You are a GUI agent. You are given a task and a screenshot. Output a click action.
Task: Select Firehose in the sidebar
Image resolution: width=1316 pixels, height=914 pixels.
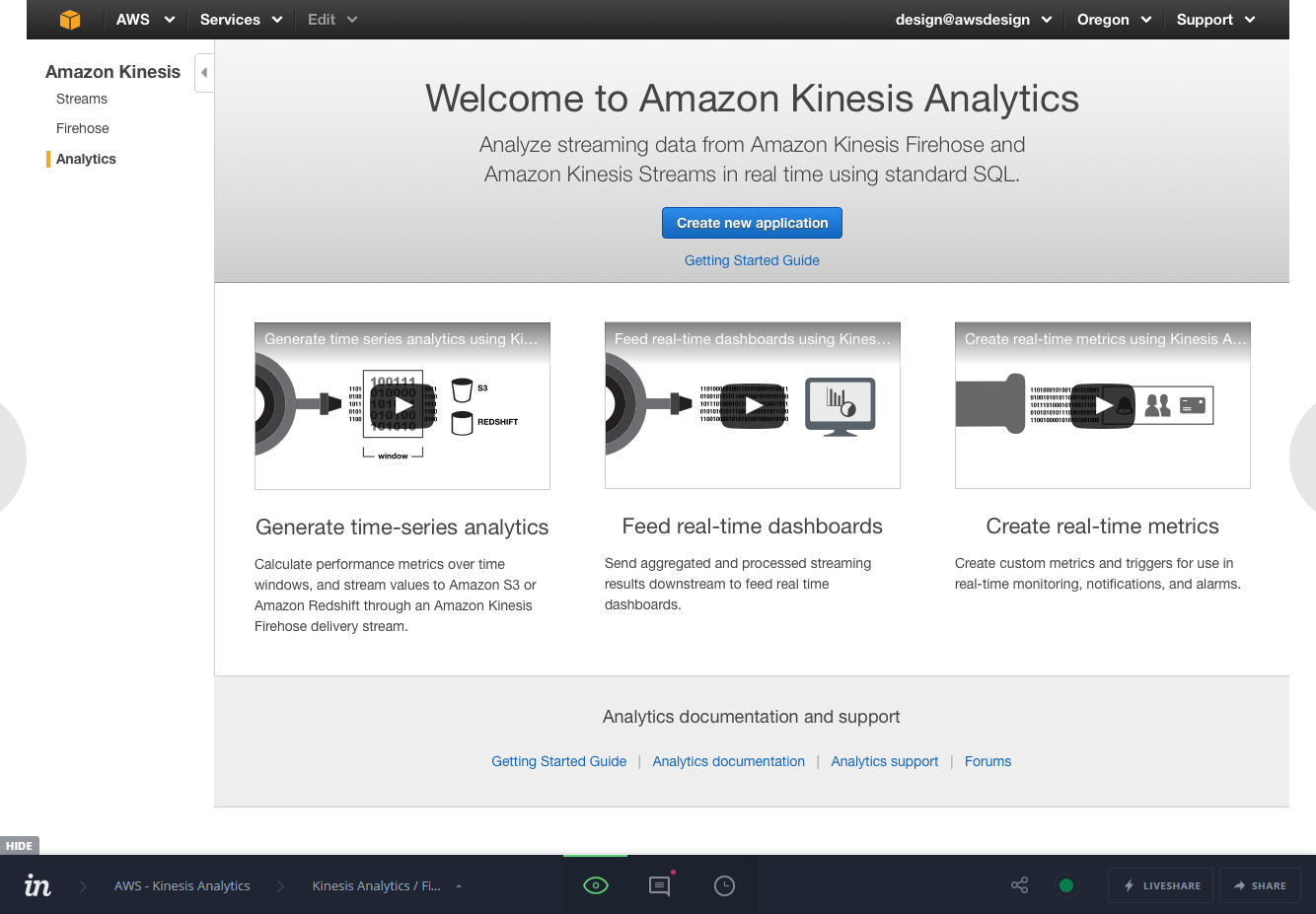click(x=83, y=128)
